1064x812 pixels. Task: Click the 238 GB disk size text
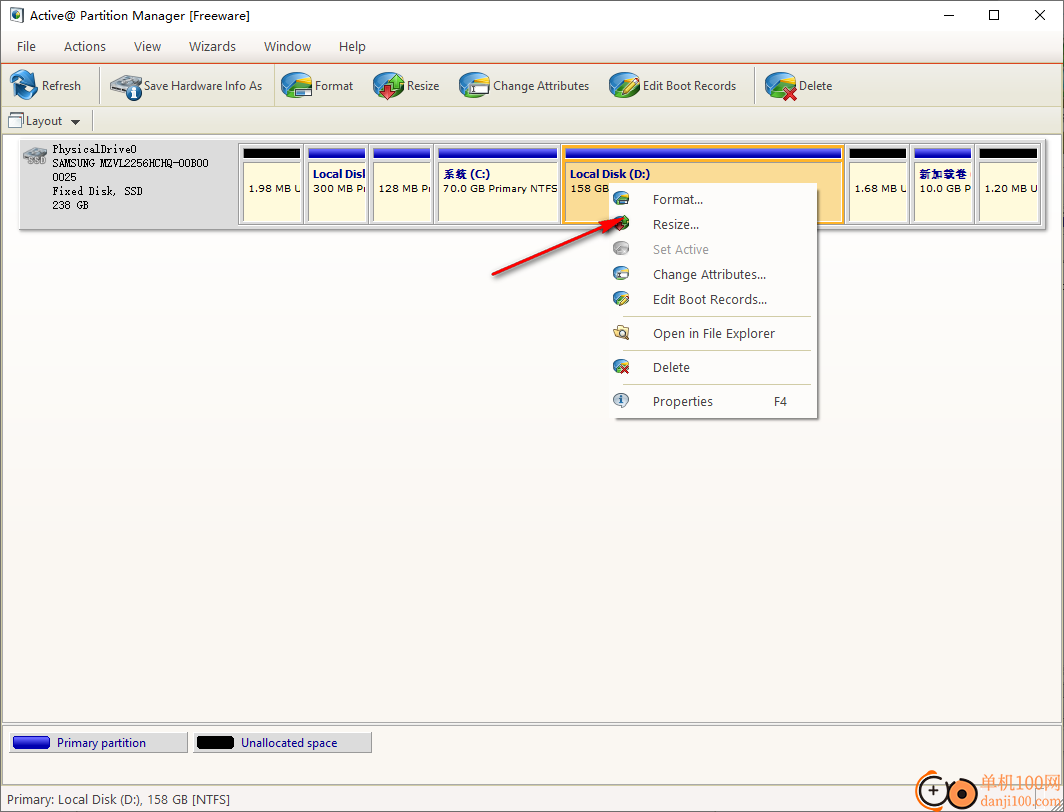[70, 204]
